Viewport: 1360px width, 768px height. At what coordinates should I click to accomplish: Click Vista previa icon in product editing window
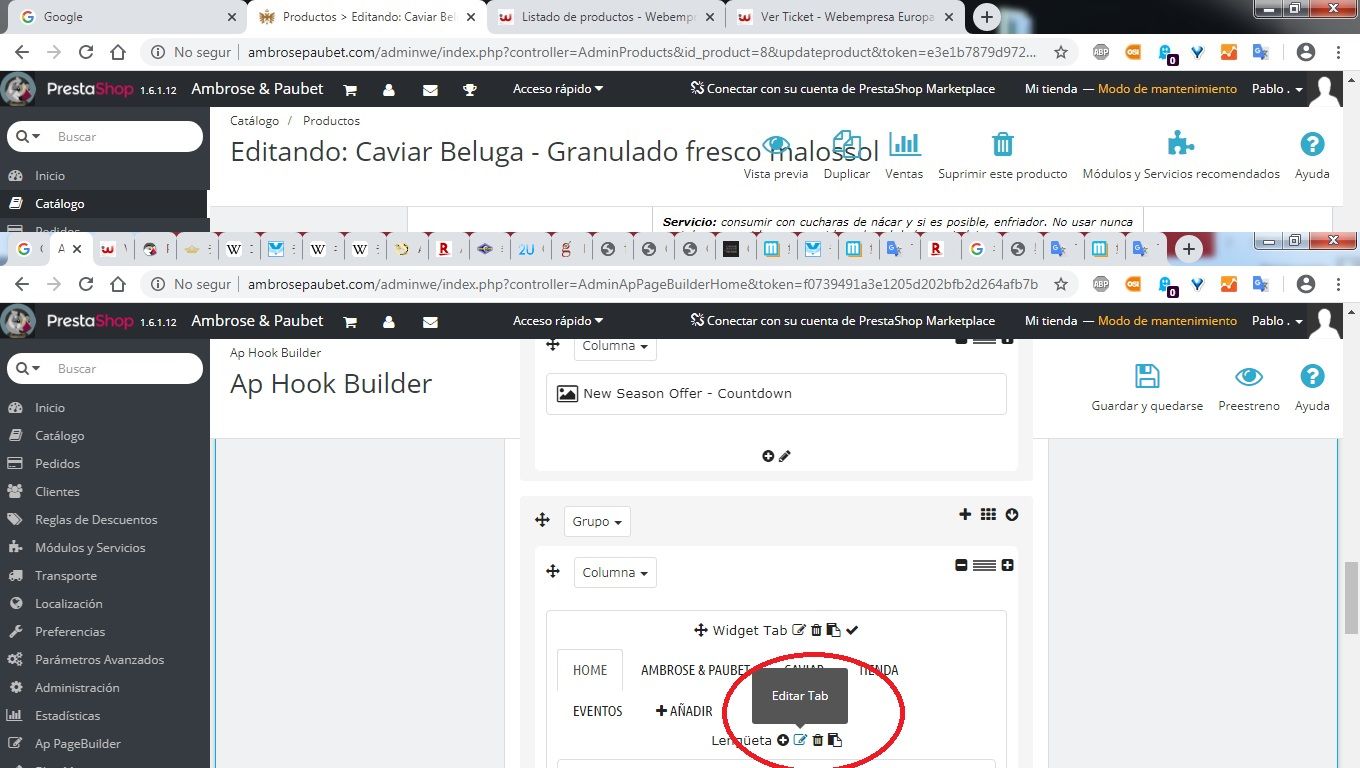(x=775, y=145)
